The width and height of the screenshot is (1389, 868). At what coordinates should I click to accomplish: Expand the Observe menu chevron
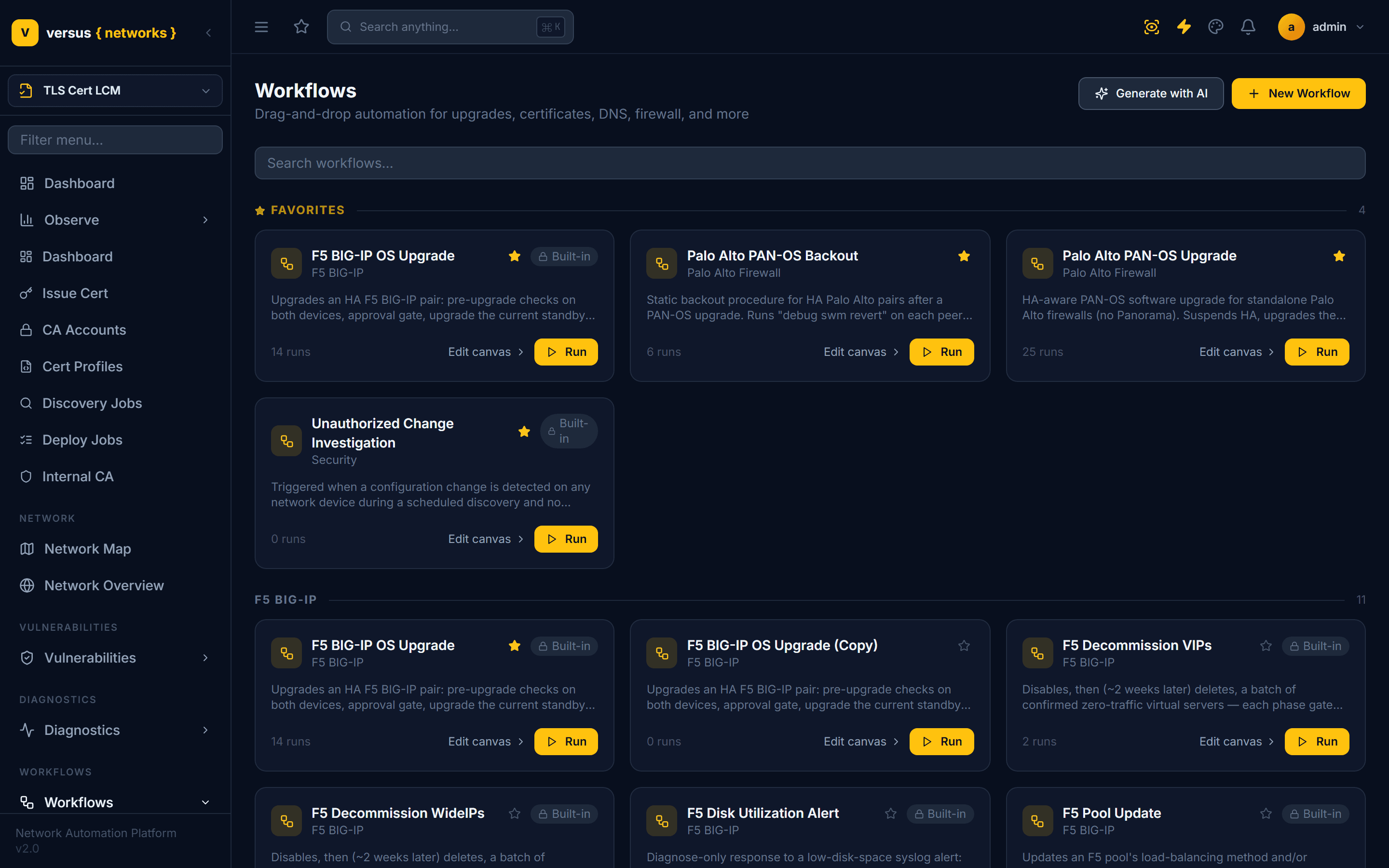[x=205, y=220]
